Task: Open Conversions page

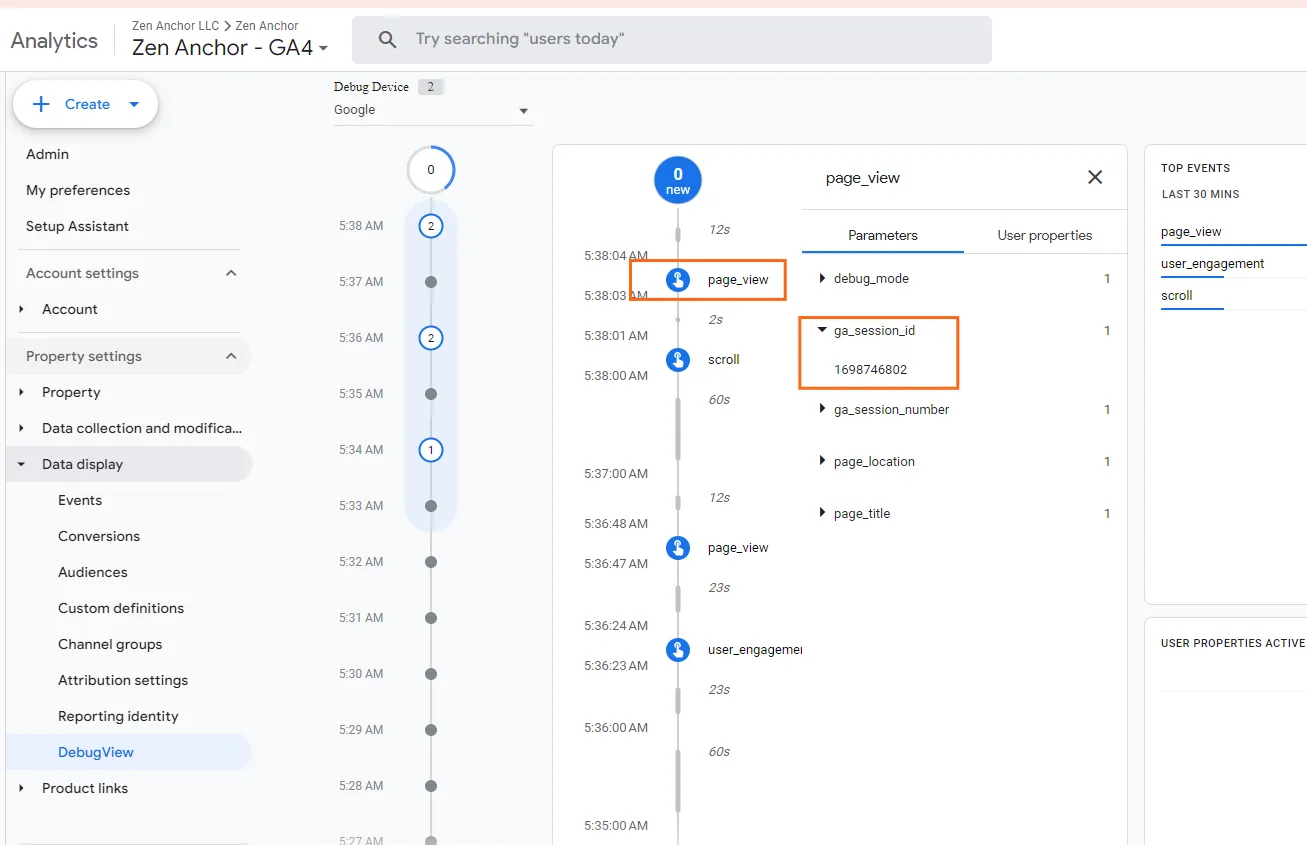Action: pyautogui.click(x=99, y=536)
